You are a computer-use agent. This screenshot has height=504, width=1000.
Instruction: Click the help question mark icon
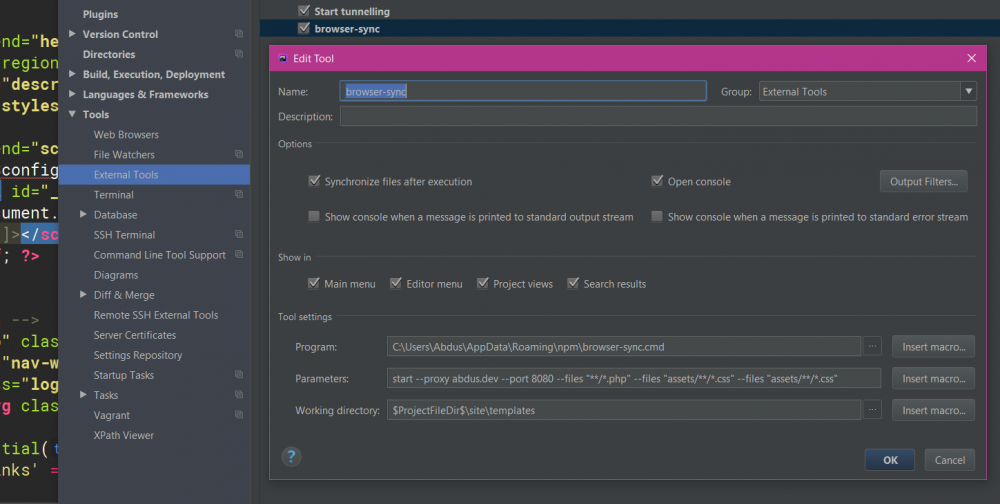click(x=291, y=457)
